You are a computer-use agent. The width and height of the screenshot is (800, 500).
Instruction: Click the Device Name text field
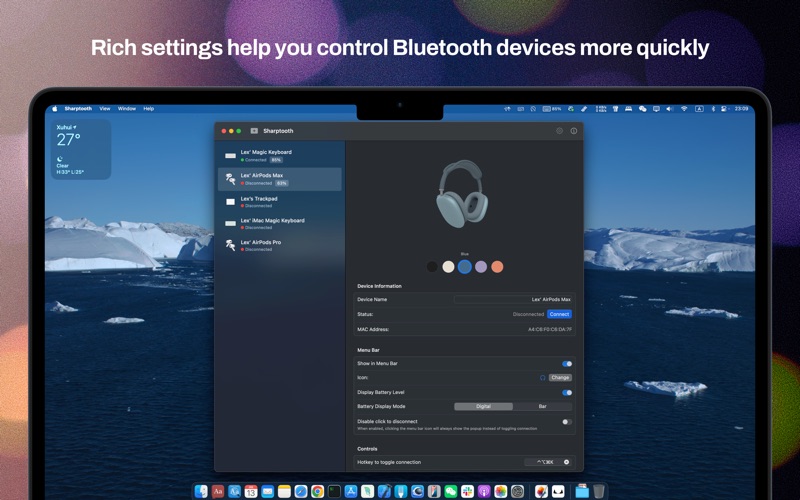pos(513,299)
